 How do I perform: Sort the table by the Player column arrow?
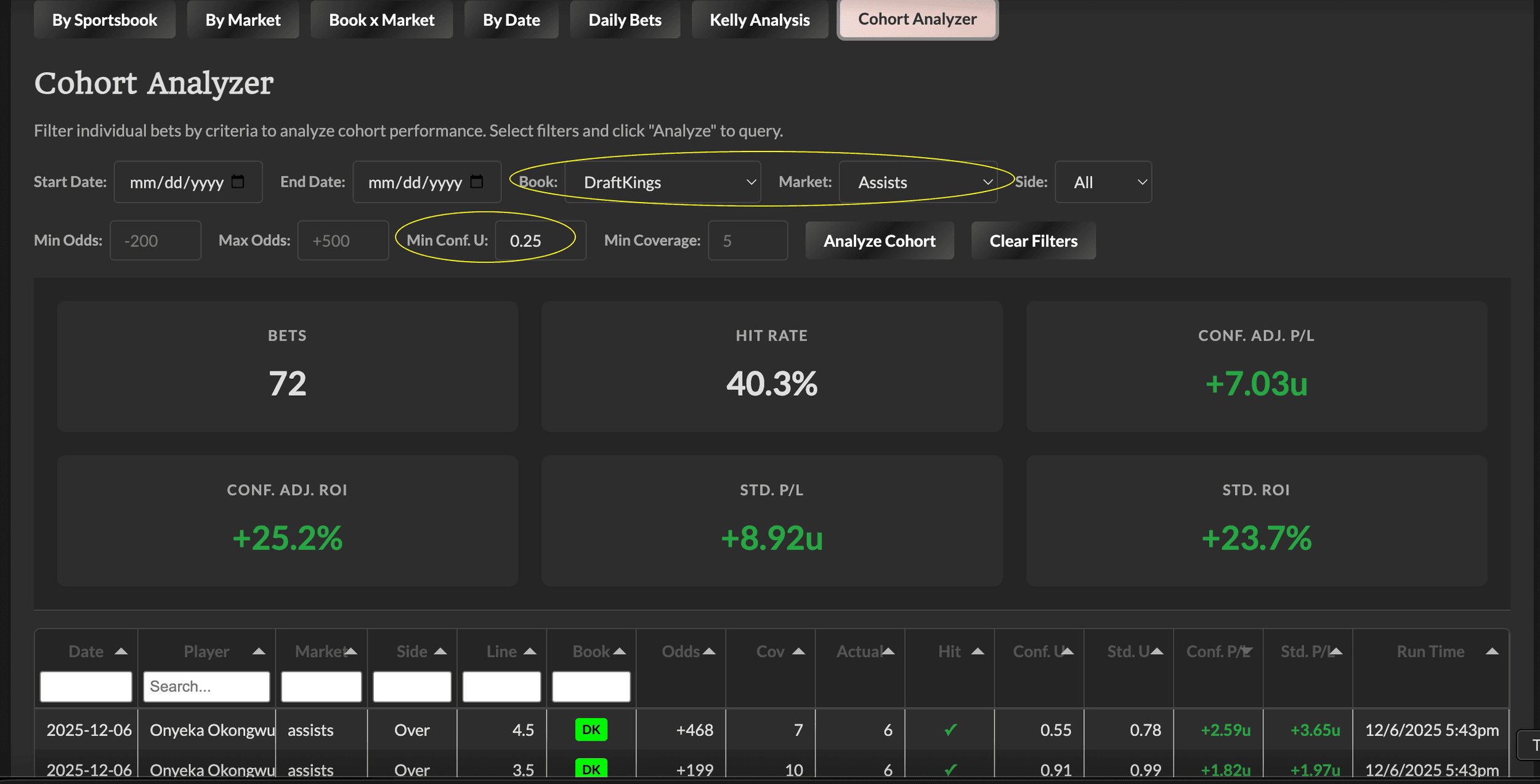point(259,652)
